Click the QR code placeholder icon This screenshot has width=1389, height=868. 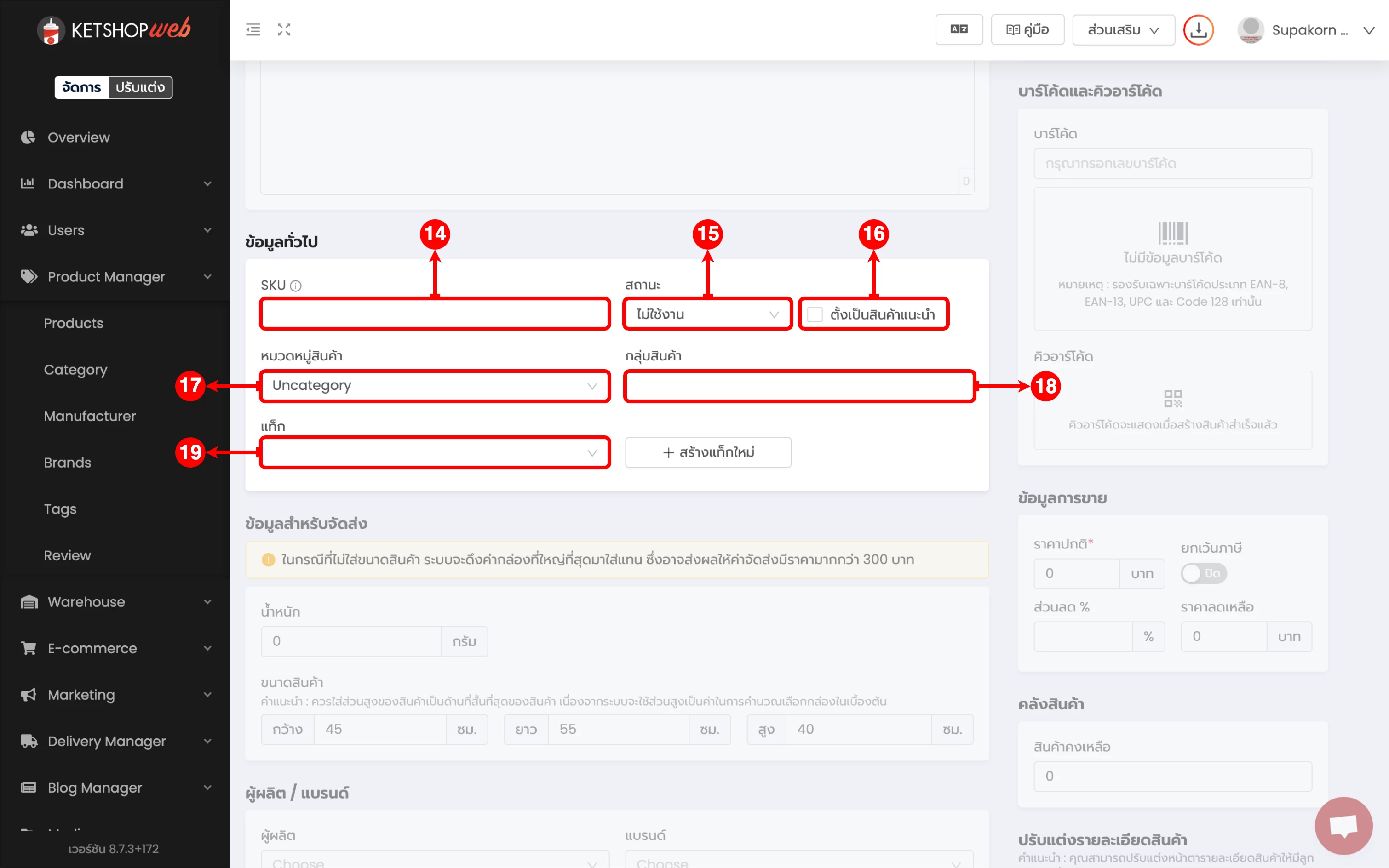click(x=1172, y=399)
